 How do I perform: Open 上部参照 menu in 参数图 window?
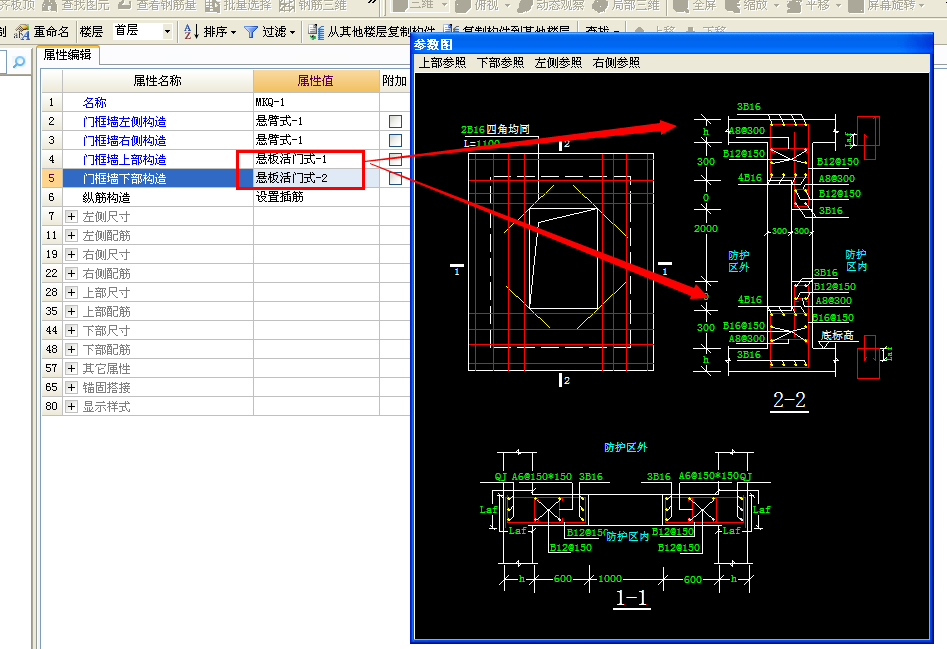(443, 63)
